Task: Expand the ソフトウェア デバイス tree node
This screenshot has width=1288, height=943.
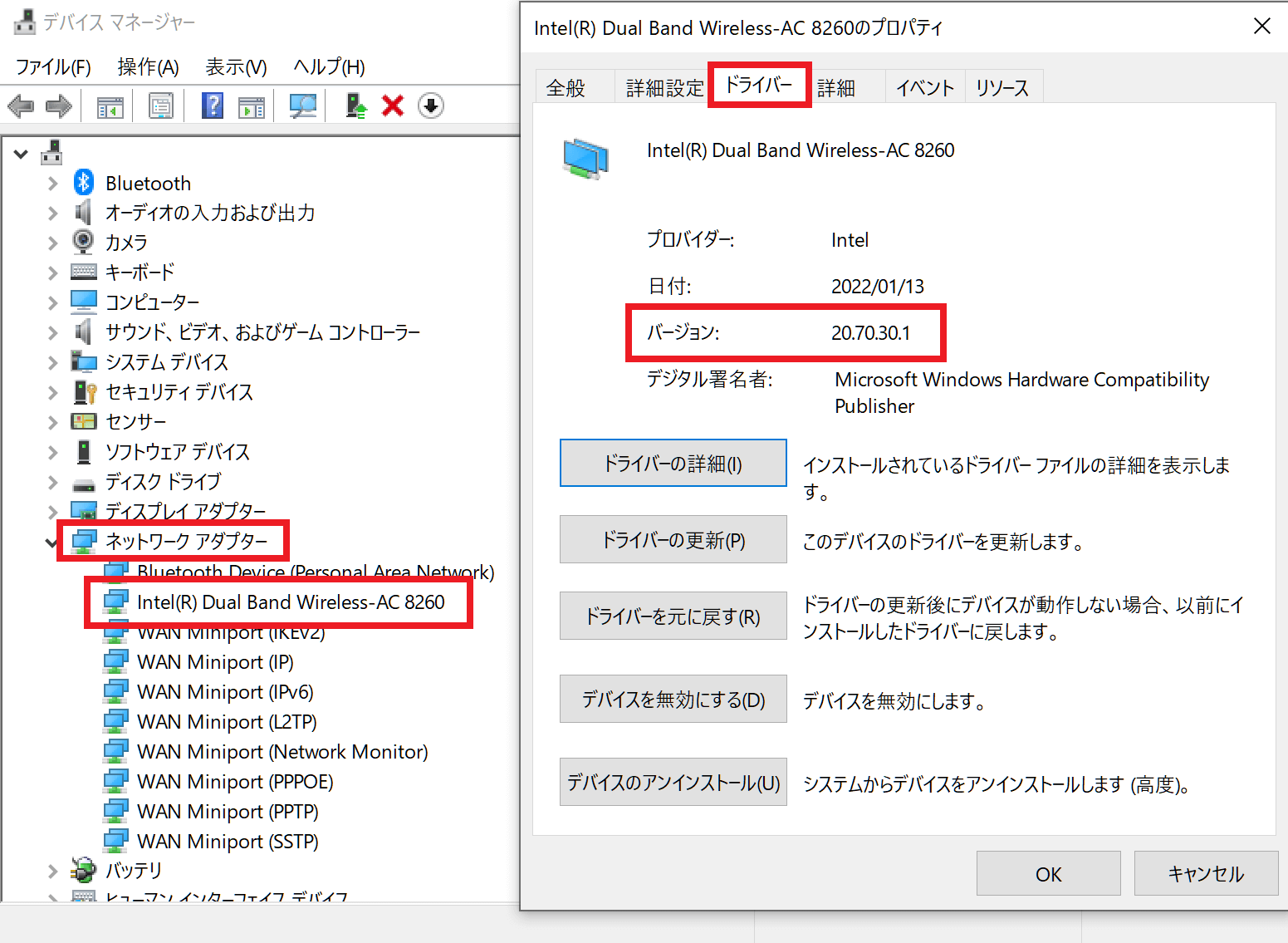Action: click(53, 452)
